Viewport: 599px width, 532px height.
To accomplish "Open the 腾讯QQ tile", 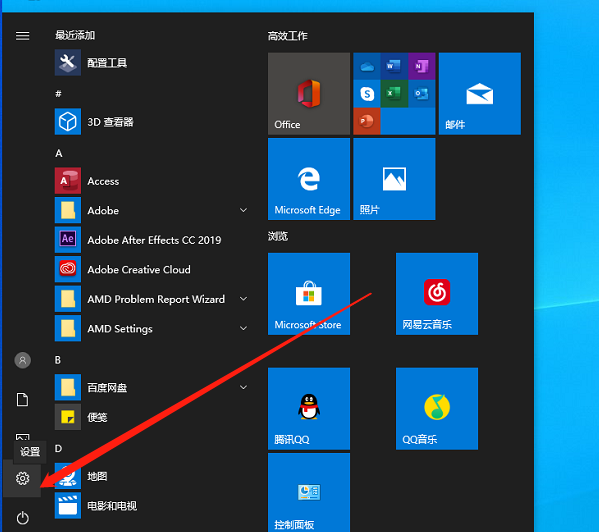I will click(309, 409).
